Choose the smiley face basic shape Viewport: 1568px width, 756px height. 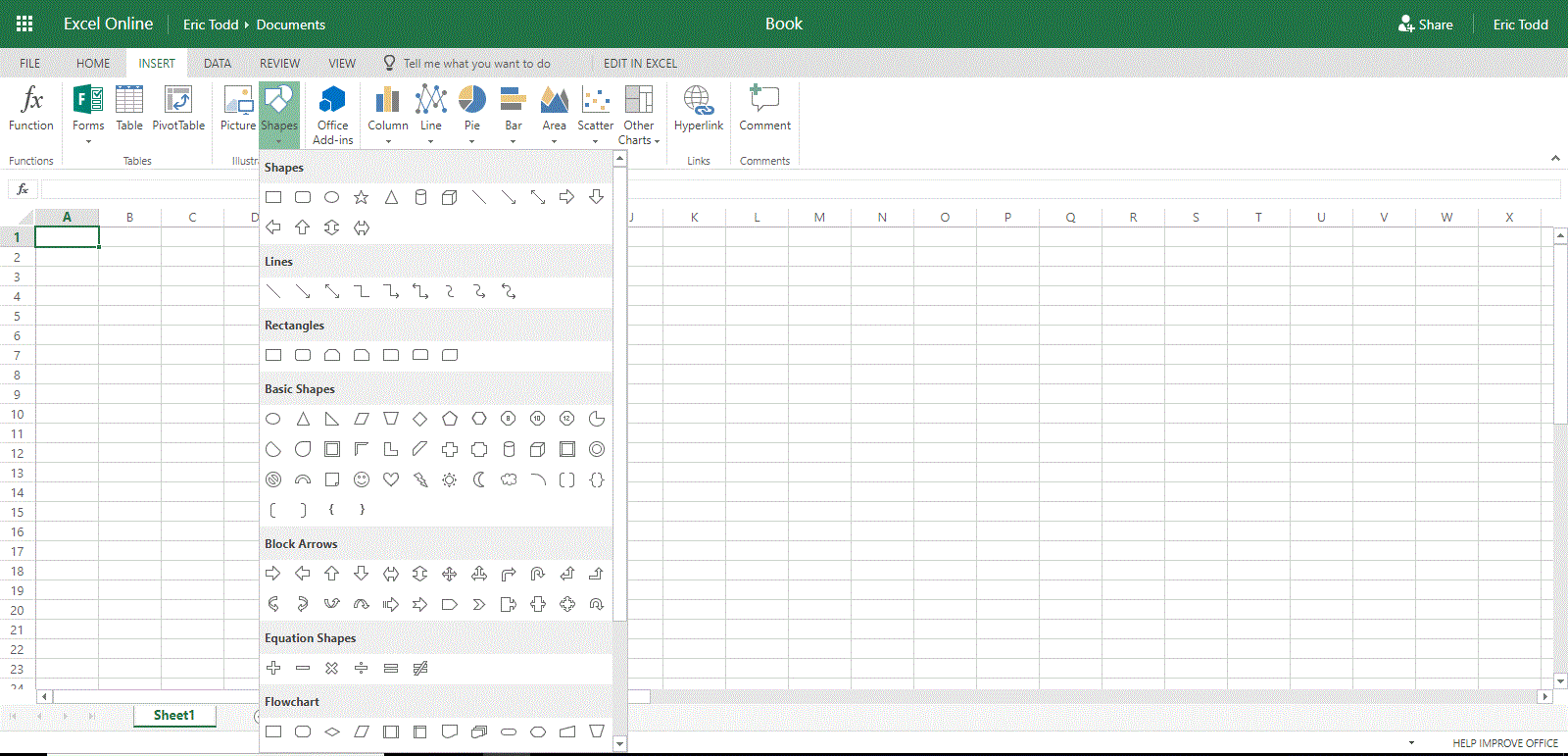(362, 479)
